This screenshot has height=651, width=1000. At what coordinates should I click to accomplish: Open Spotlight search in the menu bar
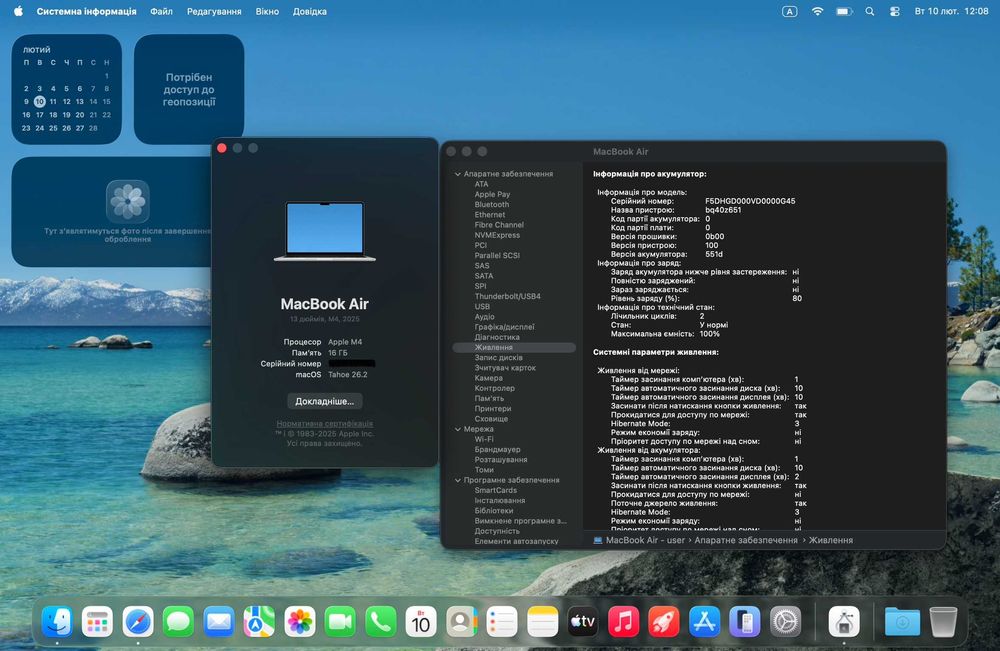coord(869,11)
